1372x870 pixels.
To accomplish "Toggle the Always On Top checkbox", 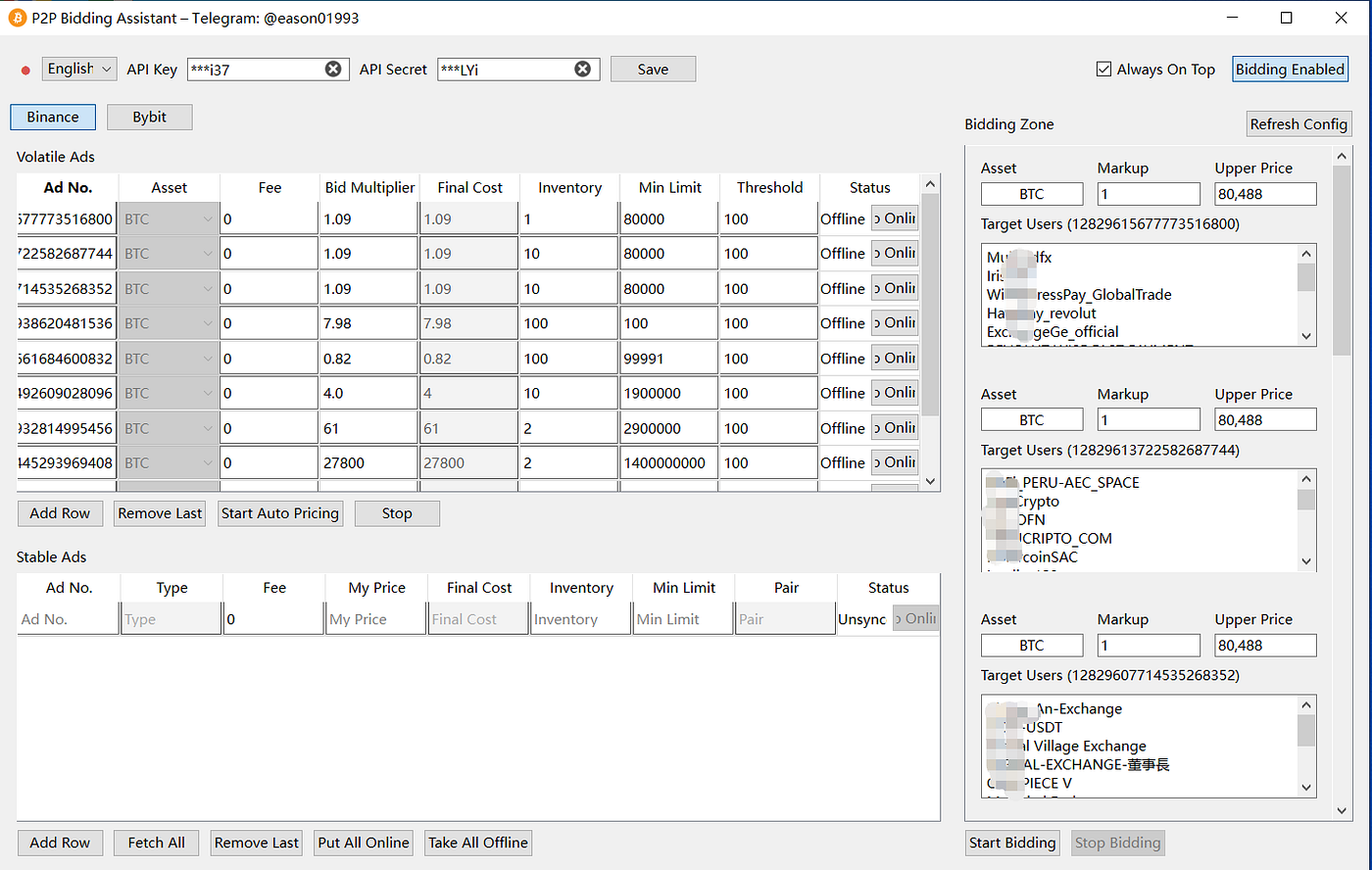I will [1104, 69].
